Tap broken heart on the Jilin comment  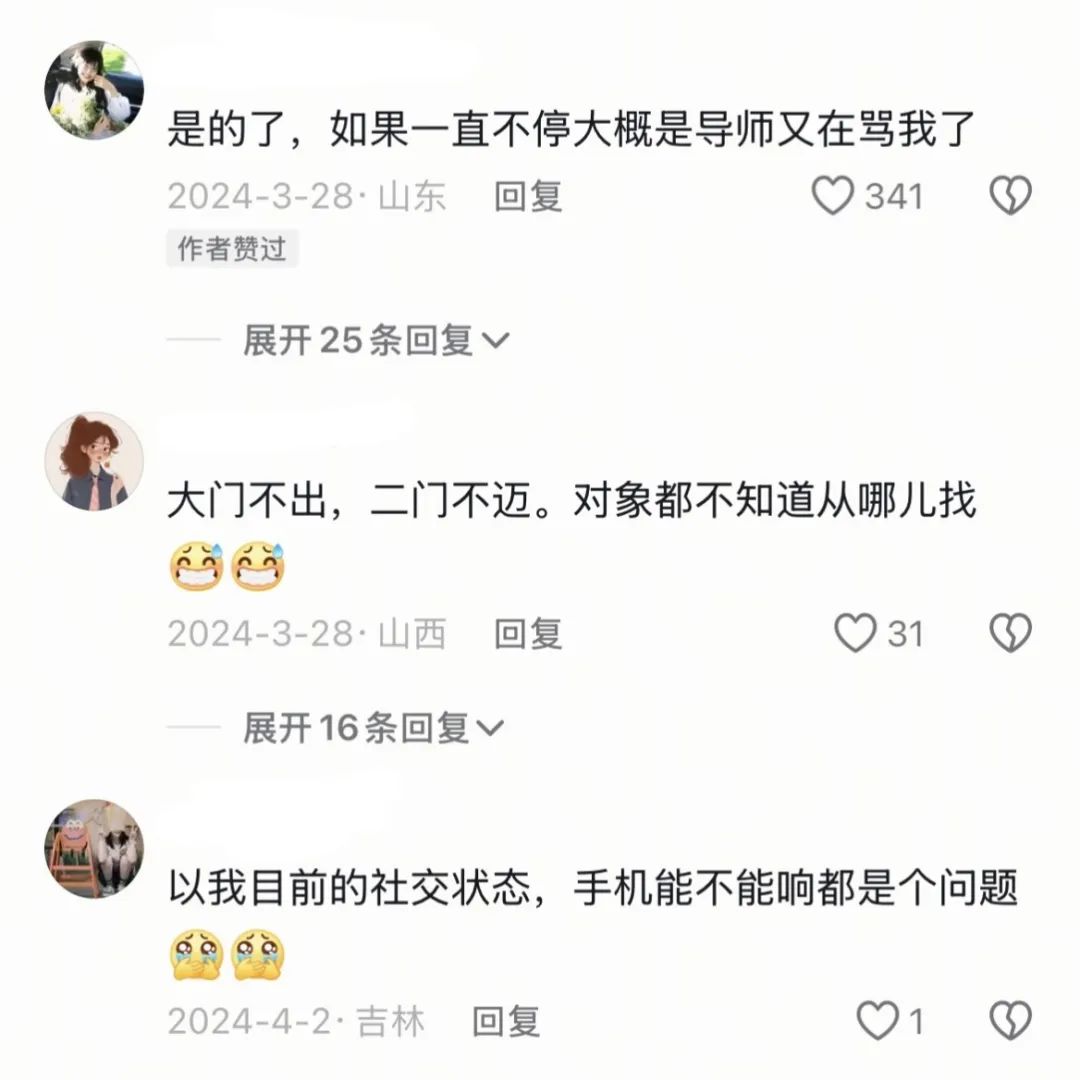1010,1020
